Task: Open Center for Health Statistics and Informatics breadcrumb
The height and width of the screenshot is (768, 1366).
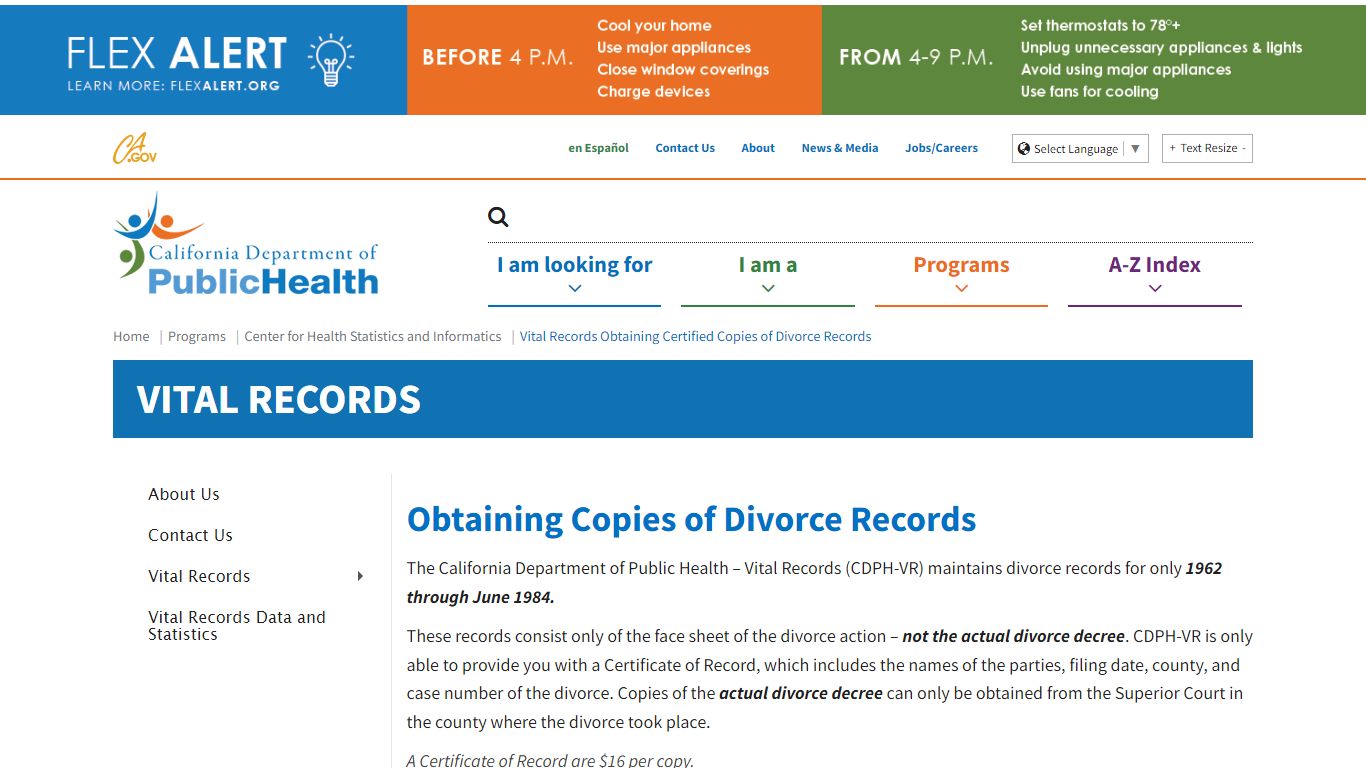Action: click(373, 336)
